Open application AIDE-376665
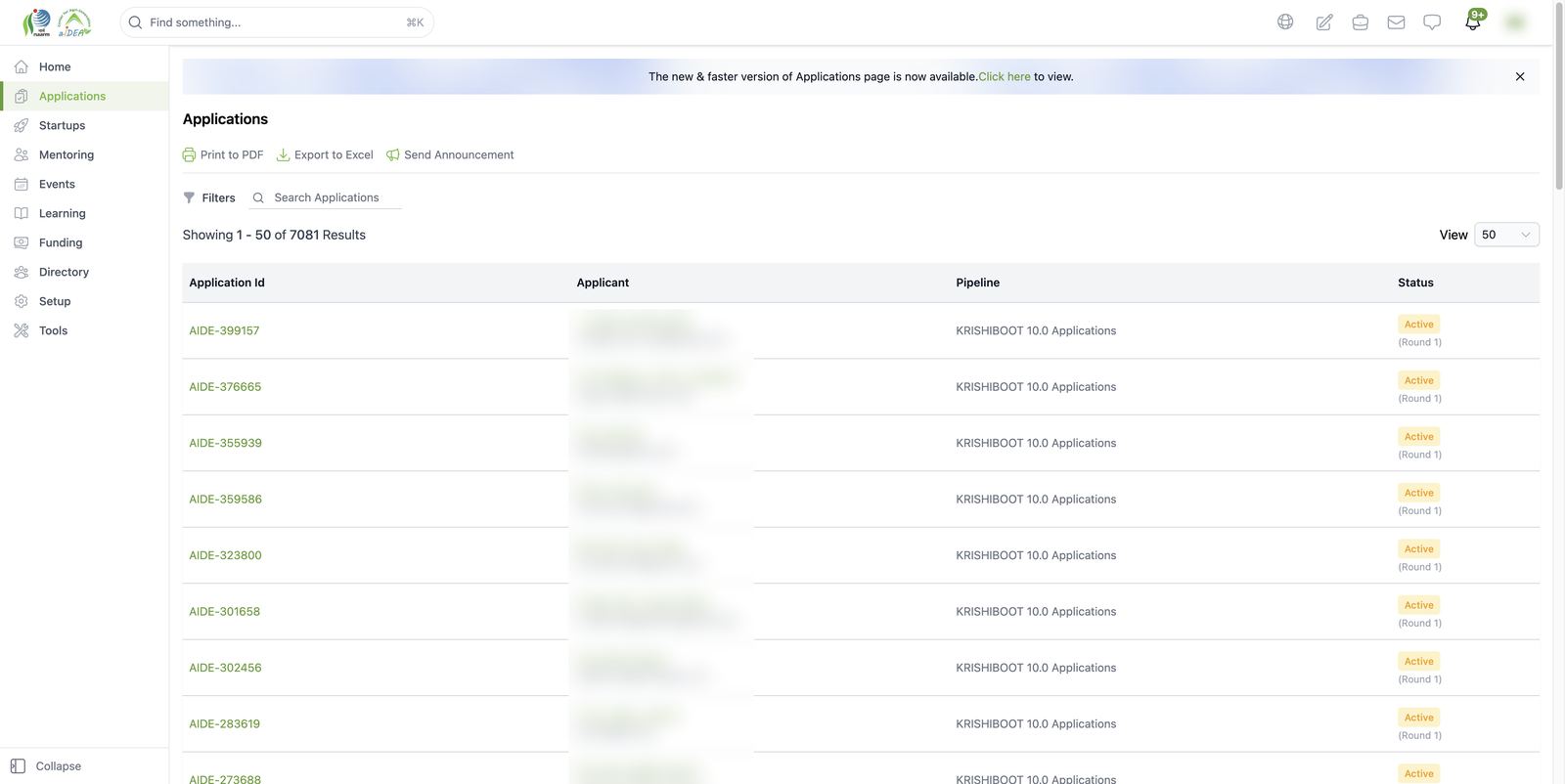This screenshot has height=784, width=1565. [225, 387]
